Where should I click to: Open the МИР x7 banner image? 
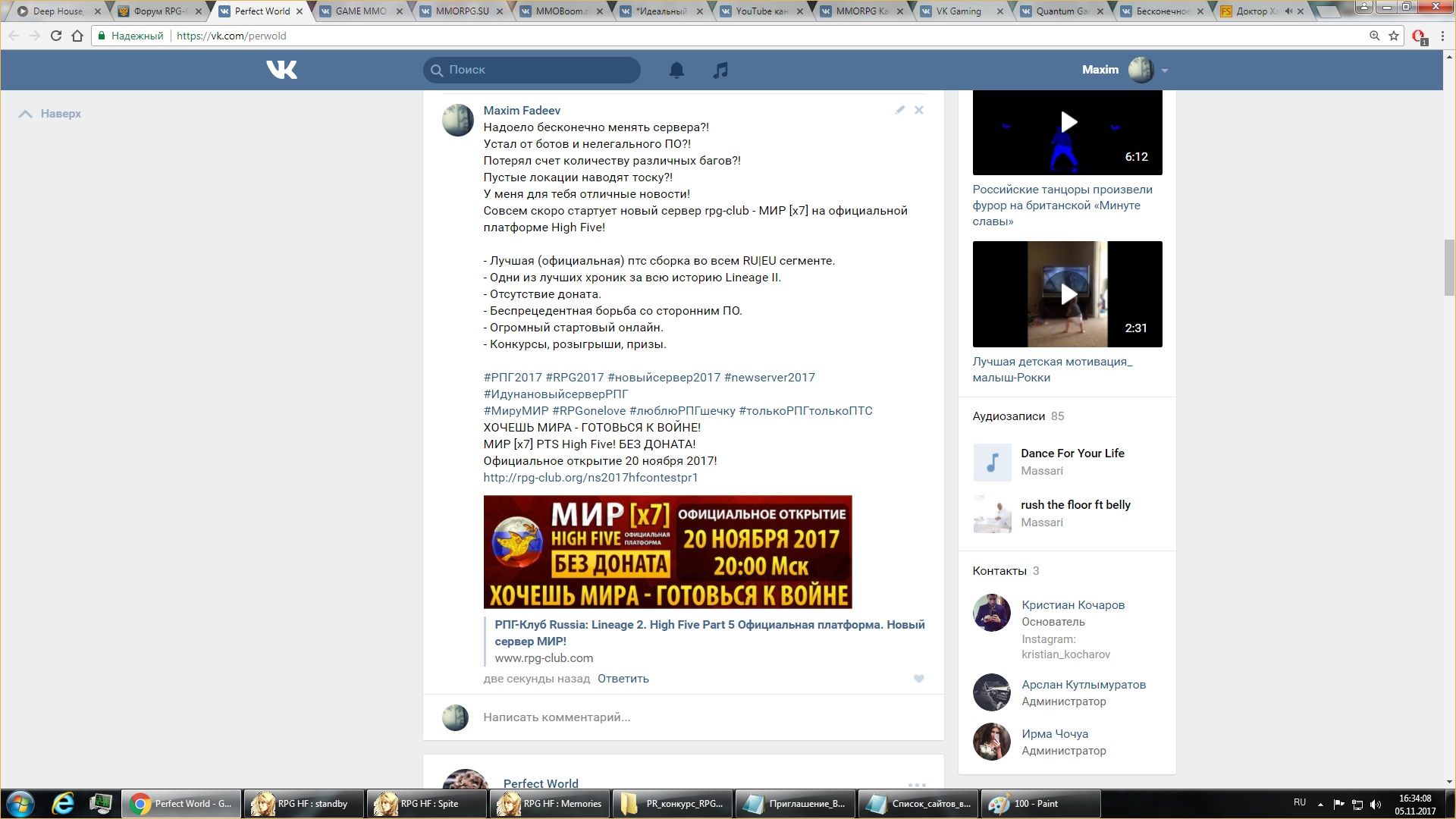pos(667,552)
